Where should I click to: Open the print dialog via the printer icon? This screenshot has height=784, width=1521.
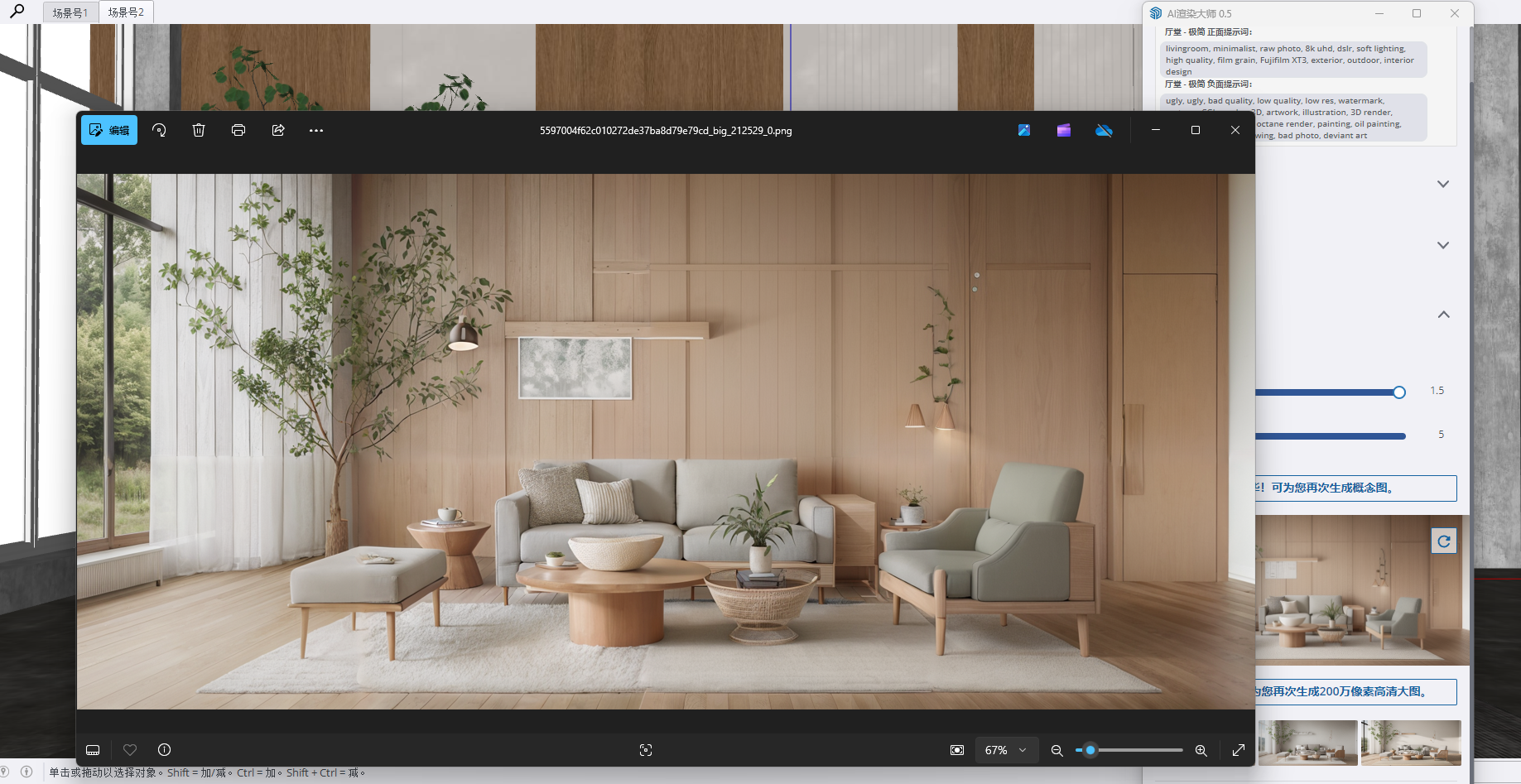(x=238, y=130)
